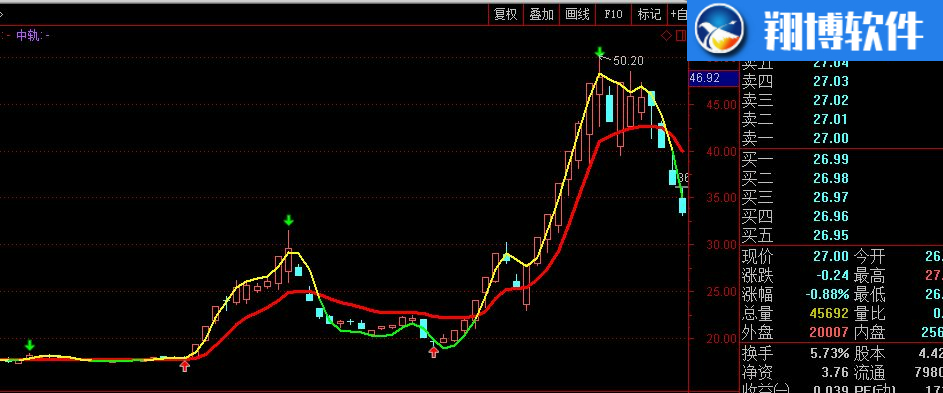Screen dimensions: 943x393
Task: Click the red rectangle icon beside the diamond
Action: (x=681, y=36)
